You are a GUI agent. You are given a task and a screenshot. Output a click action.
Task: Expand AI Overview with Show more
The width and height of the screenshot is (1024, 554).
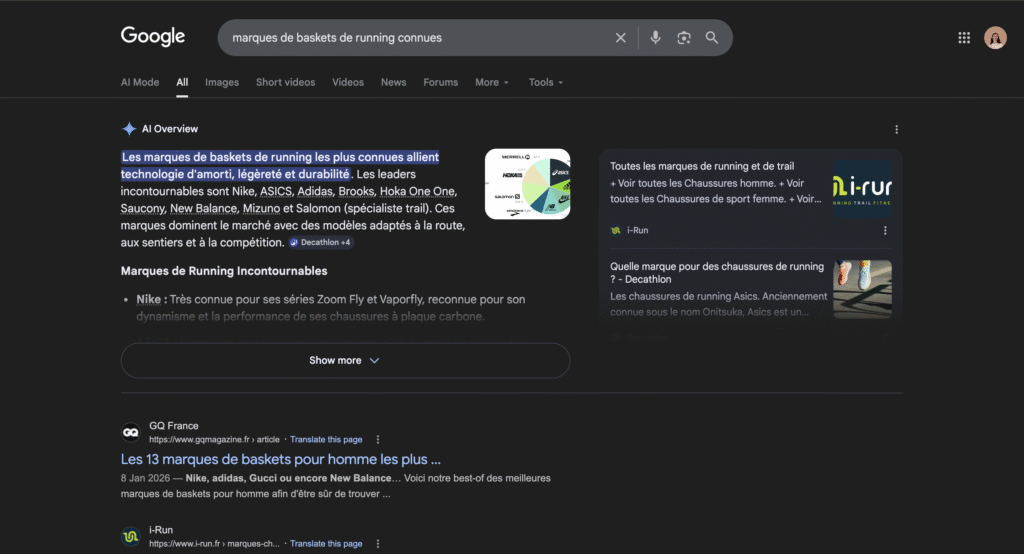click(x=345, y=360)
